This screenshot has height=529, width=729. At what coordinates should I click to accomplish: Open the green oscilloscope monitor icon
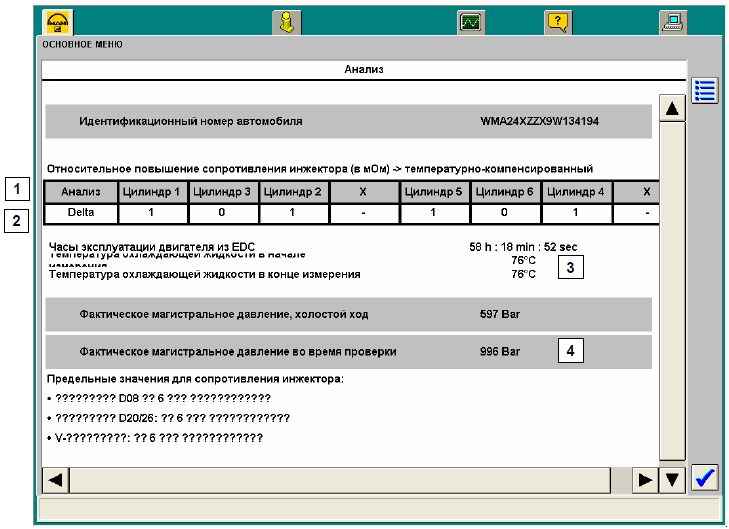(470, 22)
